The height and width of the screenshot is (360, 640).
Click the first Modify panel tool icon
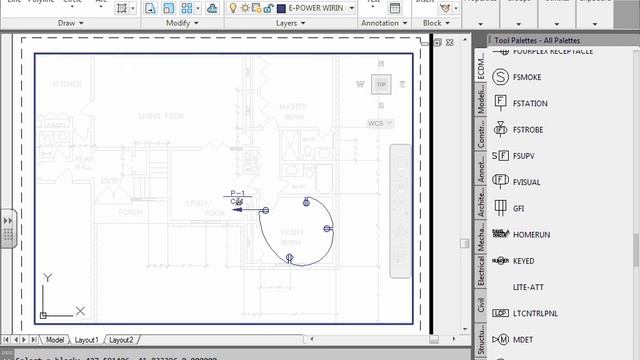(x=150, y=8)
